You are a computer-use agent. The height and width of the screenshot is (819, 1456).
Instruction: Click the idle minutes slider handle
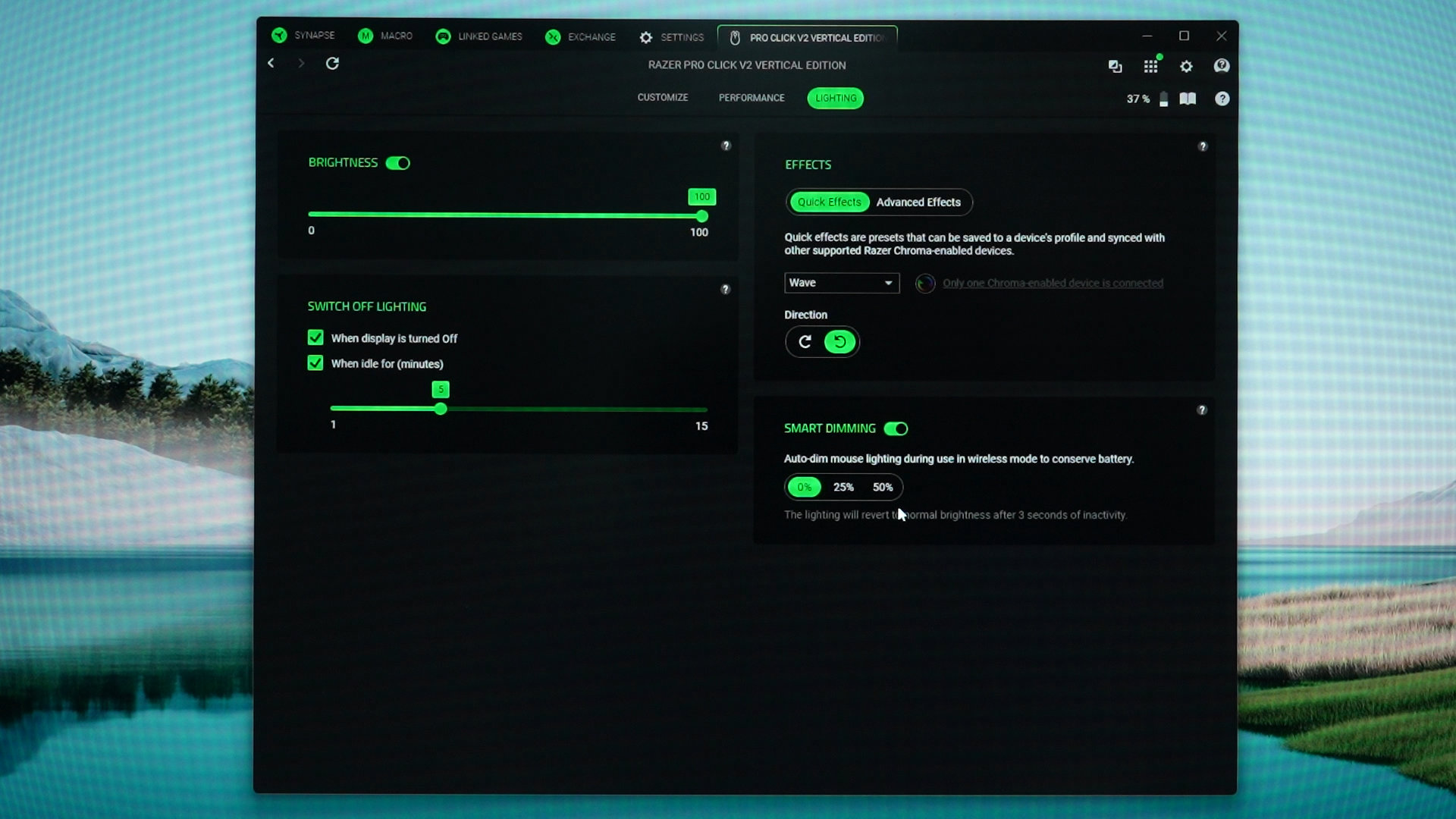441,409
